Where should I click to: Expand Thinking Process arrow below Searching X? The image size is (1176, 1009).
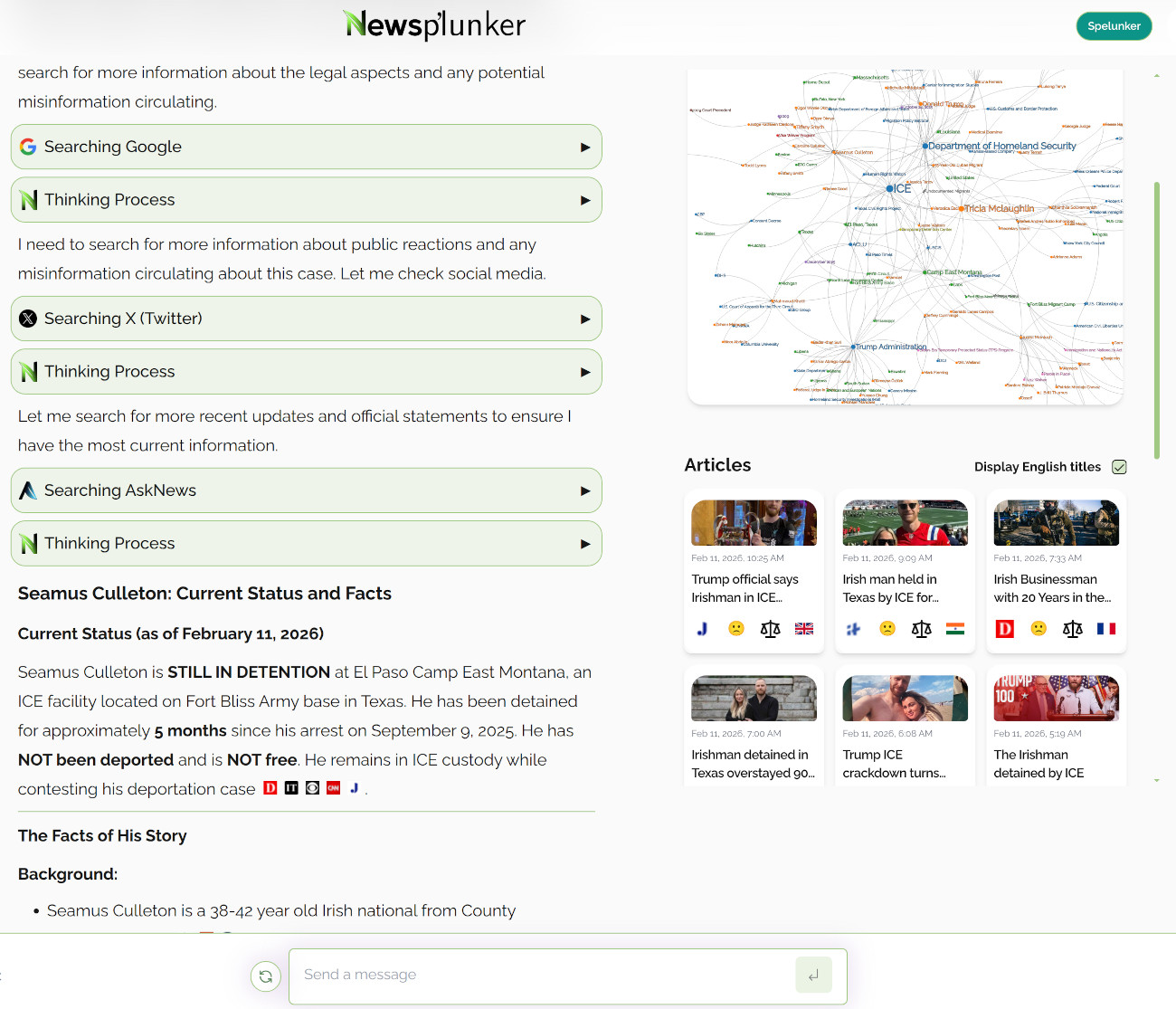click(x=585, y=372)
